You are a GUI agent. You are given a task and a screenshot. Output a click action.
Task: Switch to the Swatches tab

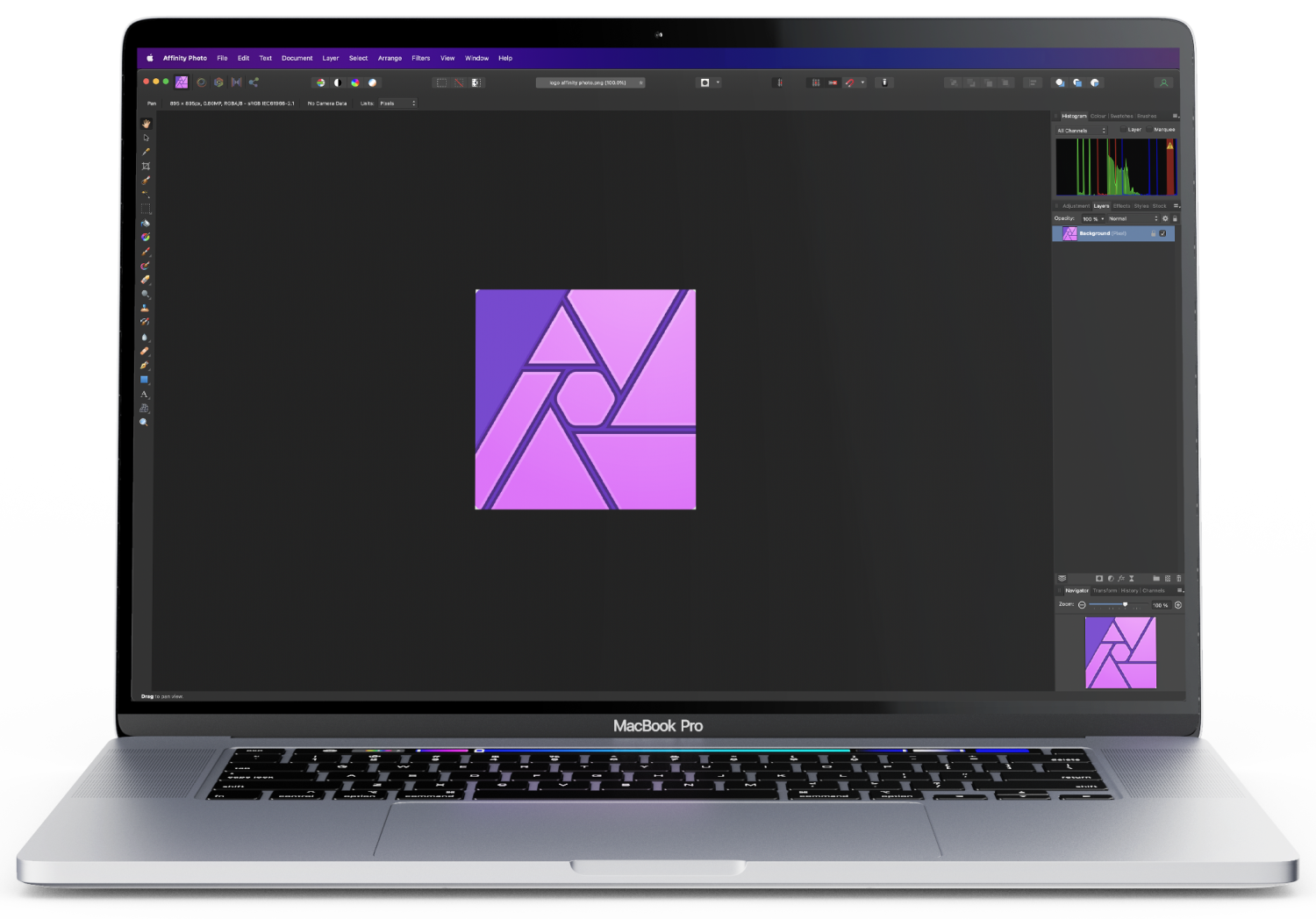coord(1122,116)
